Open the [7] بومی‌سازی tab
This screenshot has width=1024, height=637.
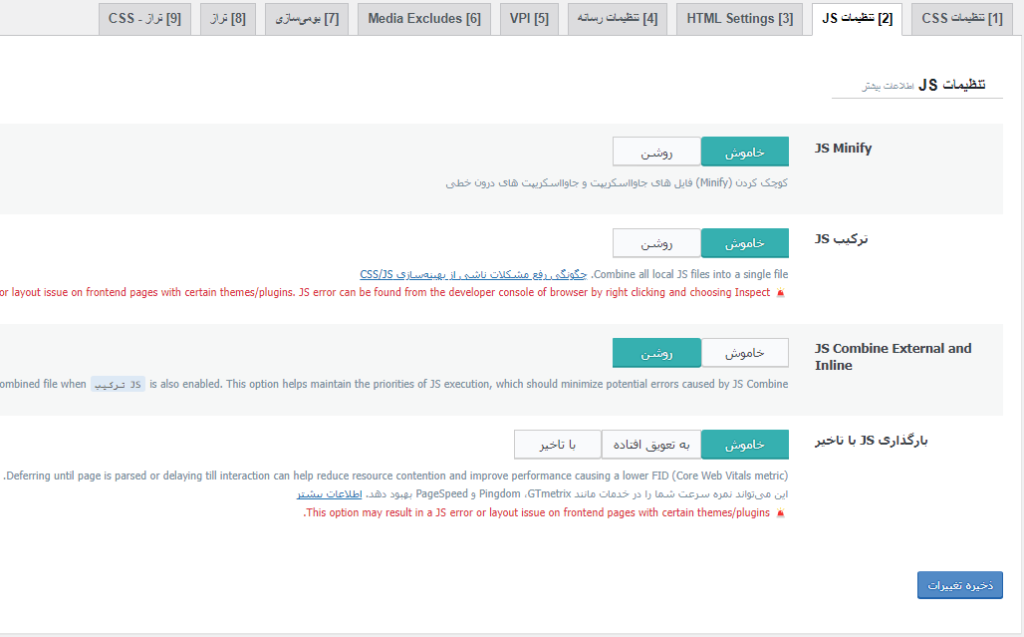coord(306,19)
